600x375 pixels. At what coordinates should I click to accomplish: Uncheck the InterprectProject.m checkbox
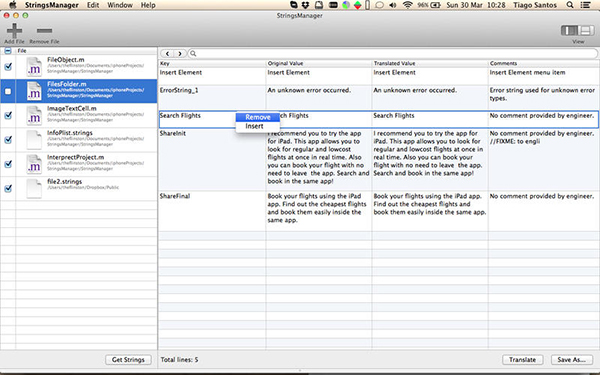(8, 164)
